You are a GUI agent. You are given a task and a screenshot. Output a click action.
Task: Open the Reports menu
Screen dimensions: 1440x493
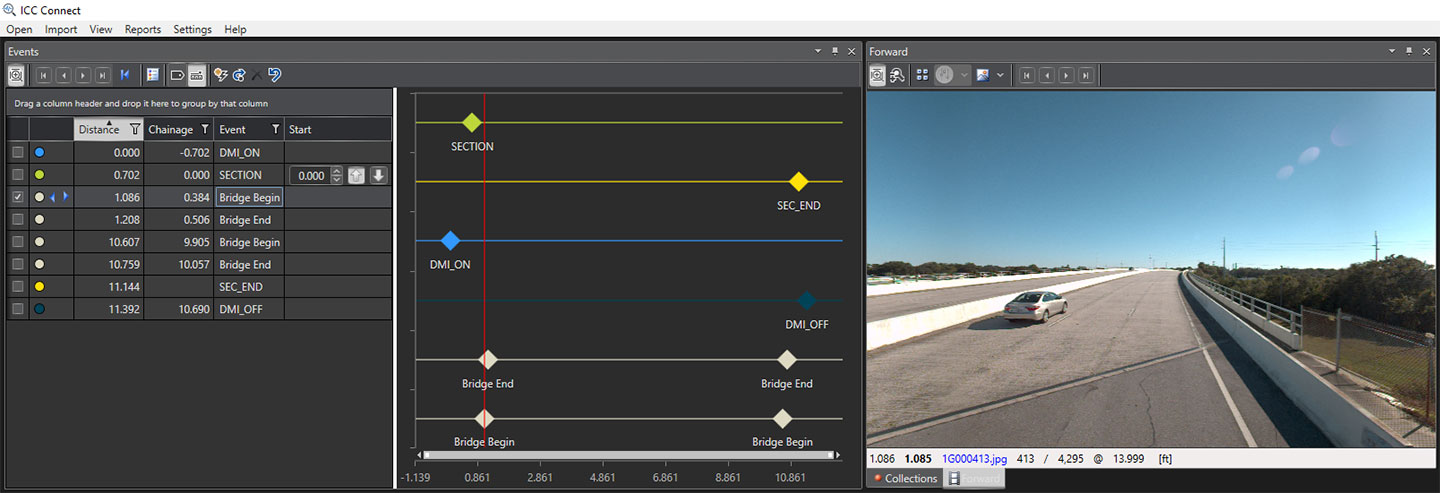(x=142, y=29)
